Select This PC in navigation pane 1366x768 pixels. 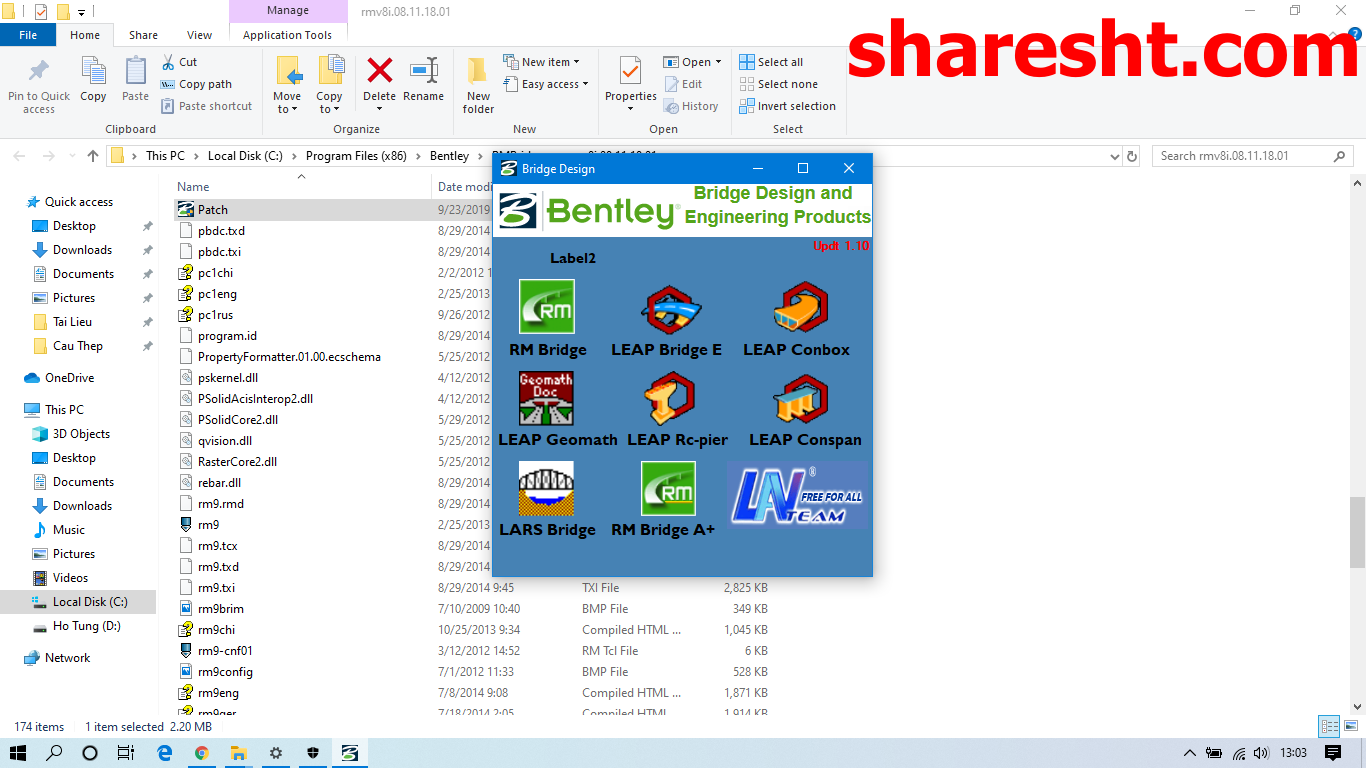(x=64, y=410)
